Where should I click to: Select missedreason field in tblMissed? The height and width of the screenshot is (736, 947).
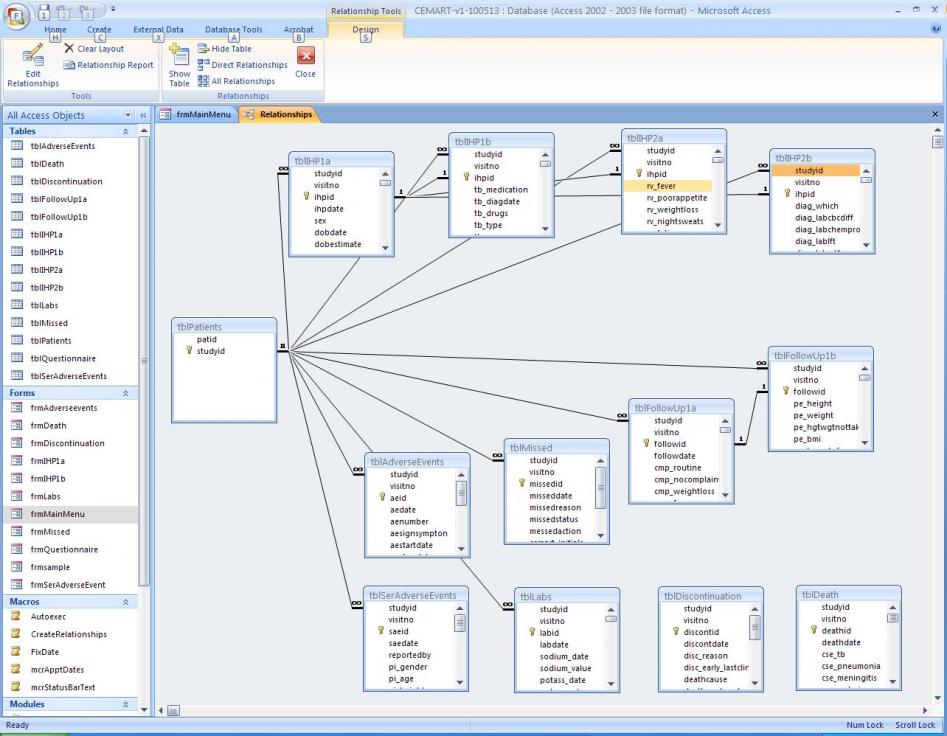[555, 508]
